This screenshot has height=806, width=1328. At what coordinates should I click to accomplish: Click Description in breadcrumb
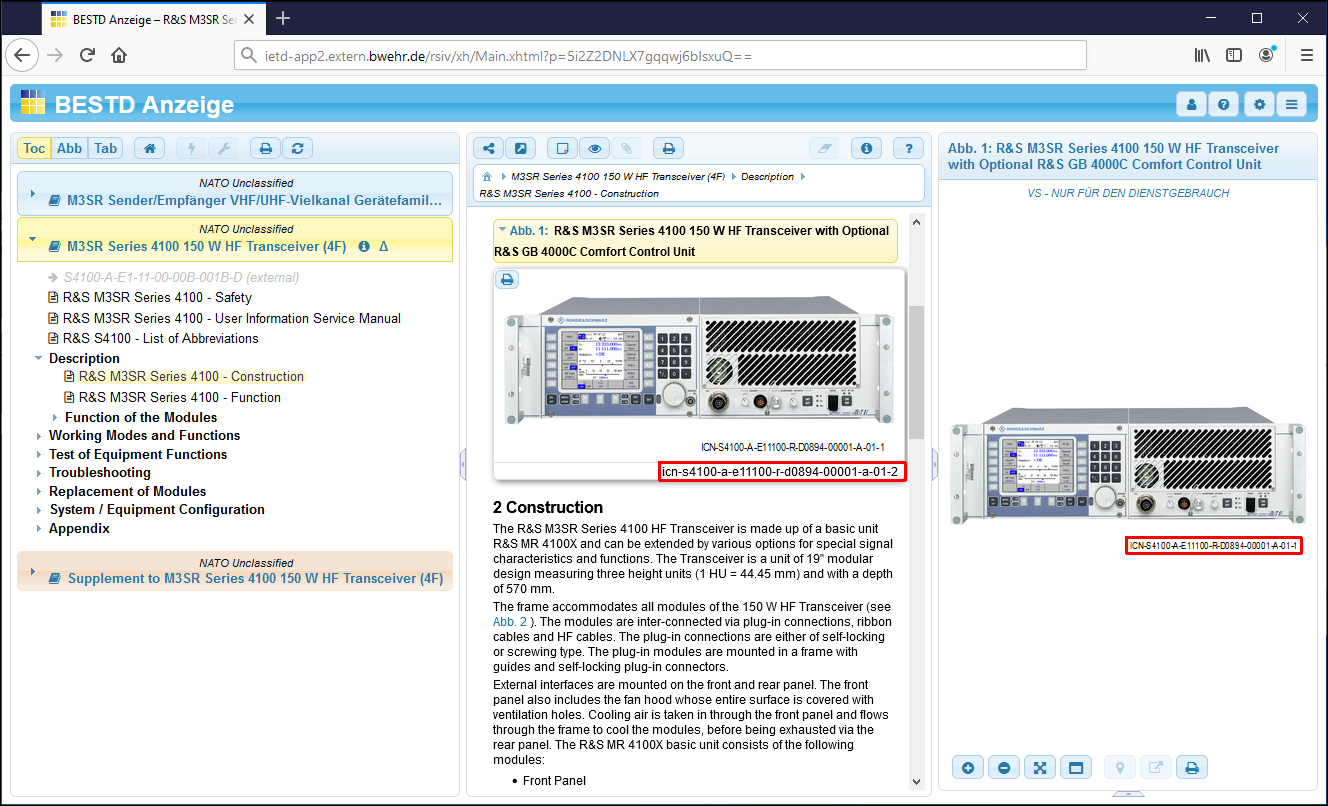[x=767, y=176]
